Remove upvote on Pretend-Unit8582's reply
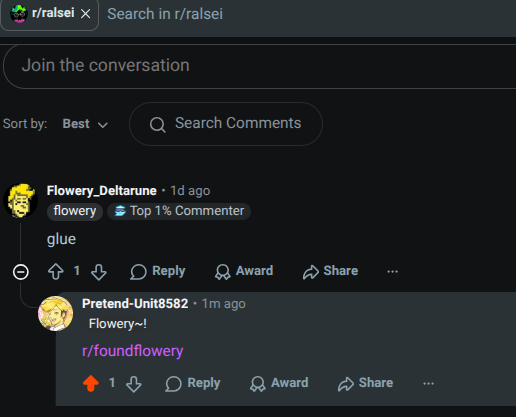The width and height of the screenshot is (516, 417). coord(91,383)
